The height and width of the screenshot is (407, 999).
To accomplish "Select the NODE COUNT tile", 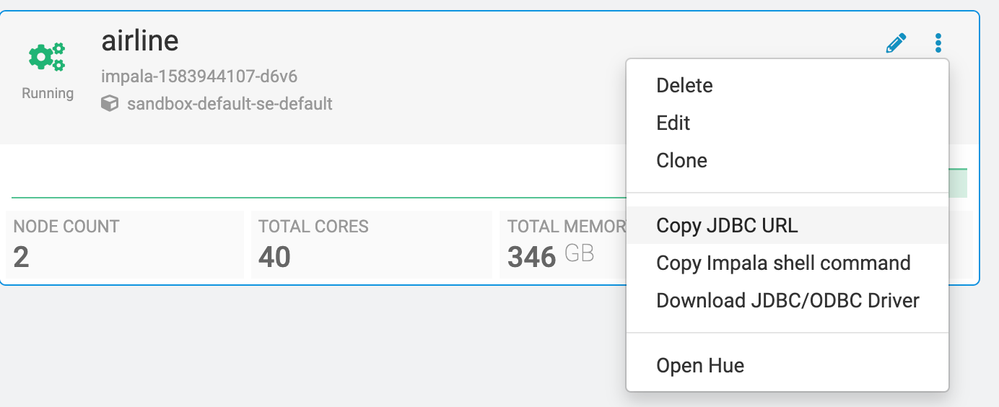I will 125,243.
